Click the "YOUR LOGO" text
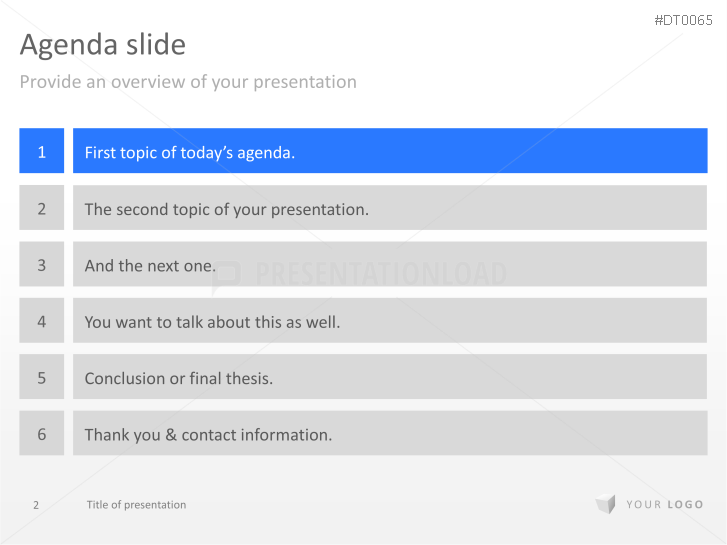Screen dimensions: 727x545 [x=665, y=505]
